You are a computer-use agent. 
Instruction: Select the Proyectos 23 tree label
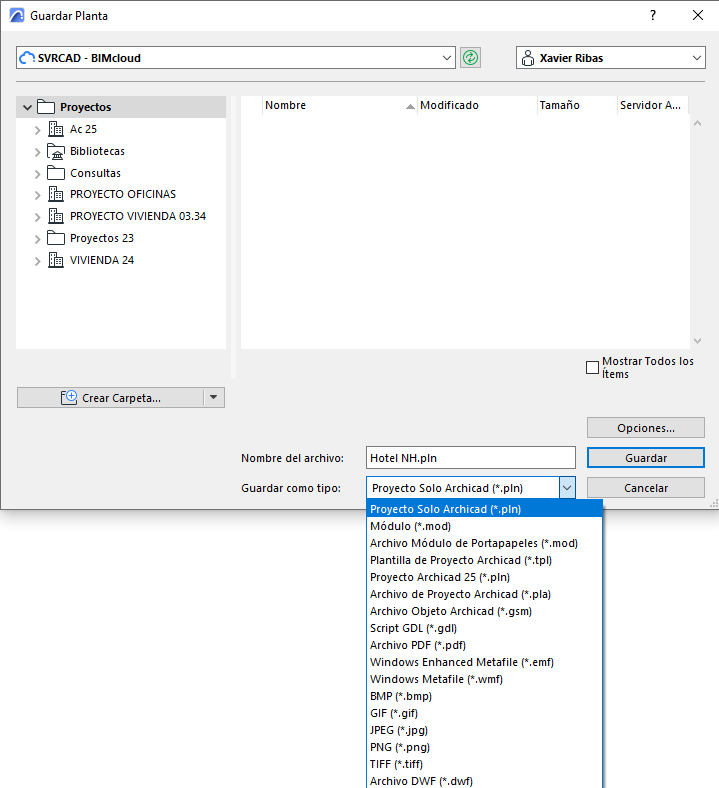102,238
